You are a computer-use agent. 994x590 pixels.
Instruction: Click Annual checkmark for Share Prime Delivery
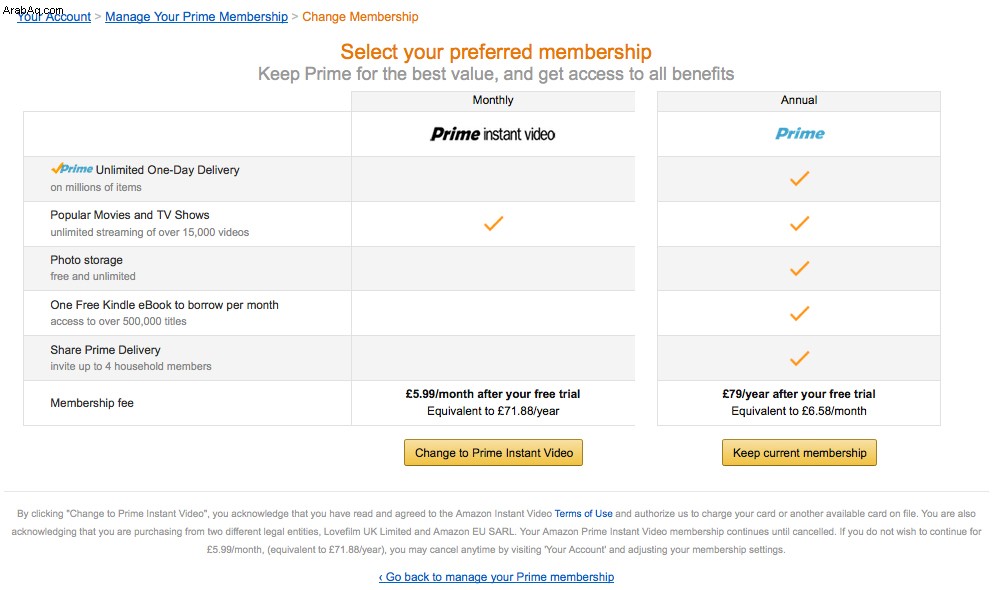point(799,358)
